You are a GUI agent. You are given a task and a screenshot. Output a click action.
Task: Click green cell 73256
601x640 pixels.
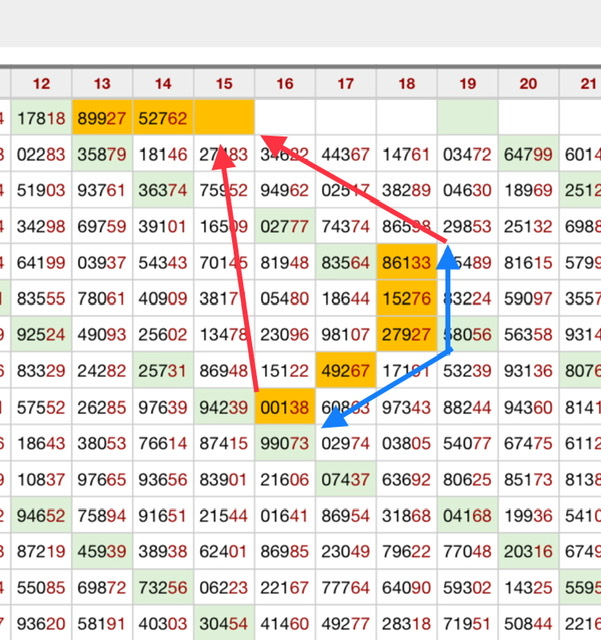[x=163, y=588]
